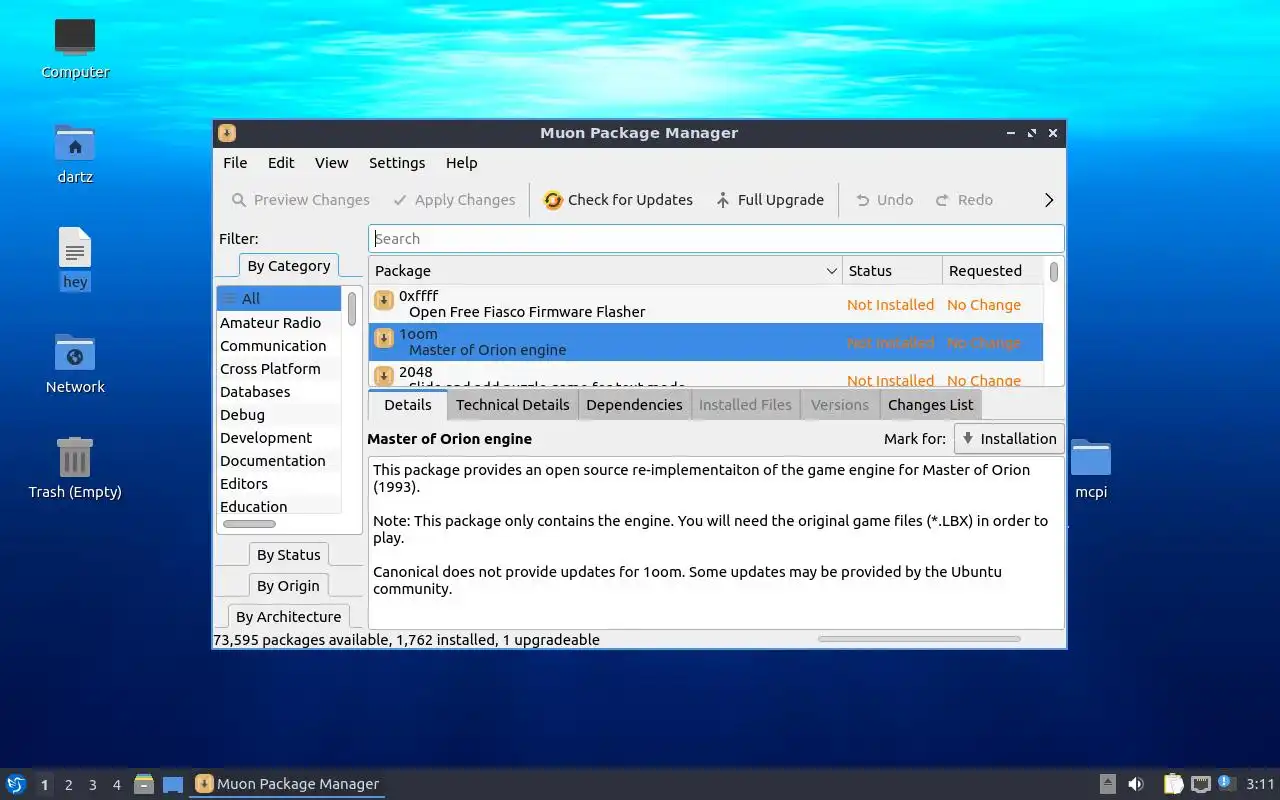Click the show desktop taskbar icon
Screen dimensions: 1280x800
click(173, 784)
